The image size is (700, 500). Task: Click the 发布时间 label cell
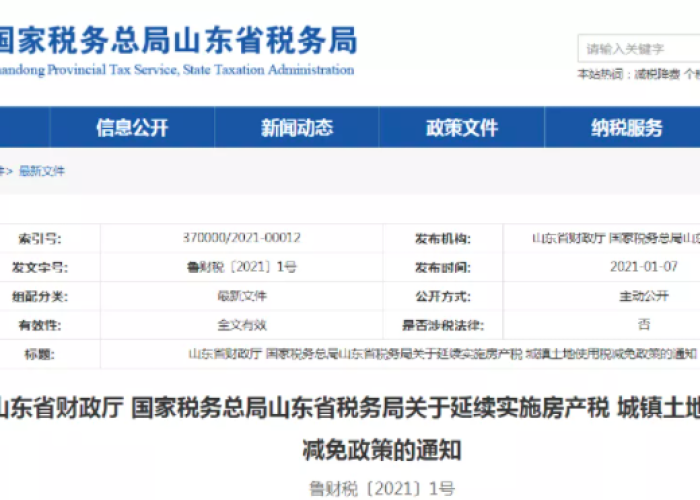[442, 267]
